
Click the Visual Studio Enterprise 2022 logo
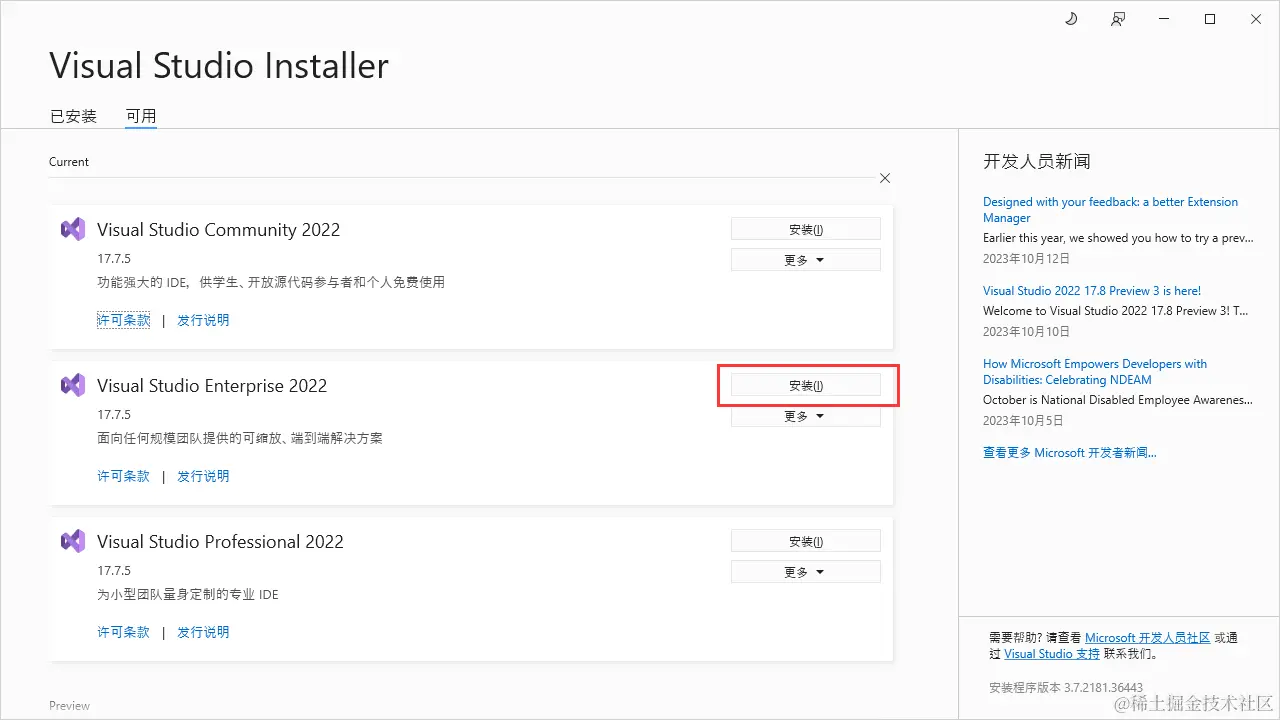coord(73,385)
